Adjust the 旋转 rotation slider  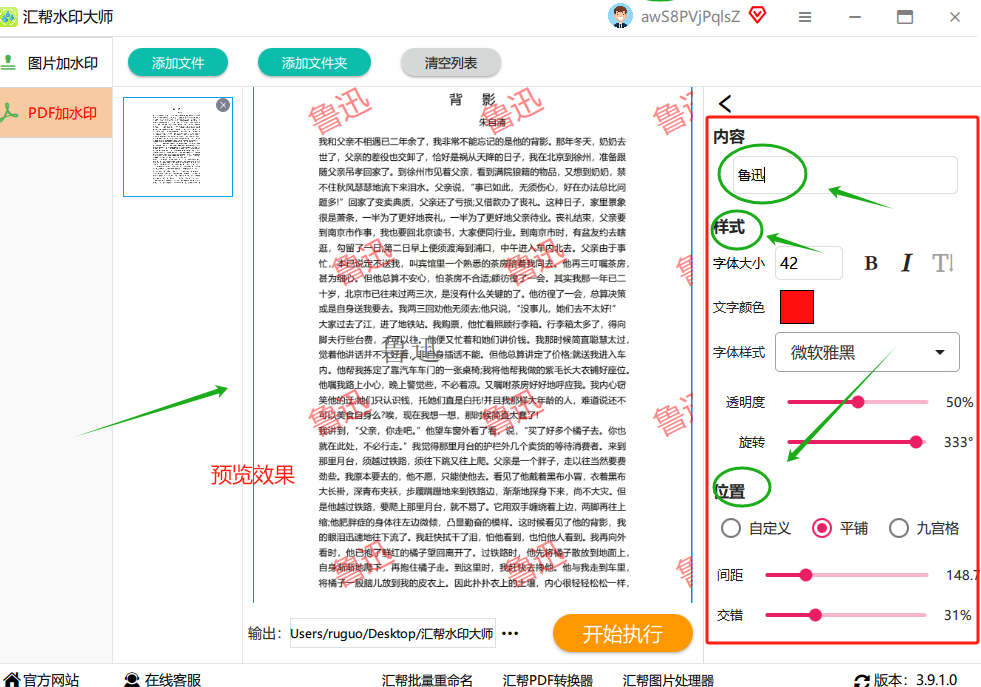click(x=857, y=442)
